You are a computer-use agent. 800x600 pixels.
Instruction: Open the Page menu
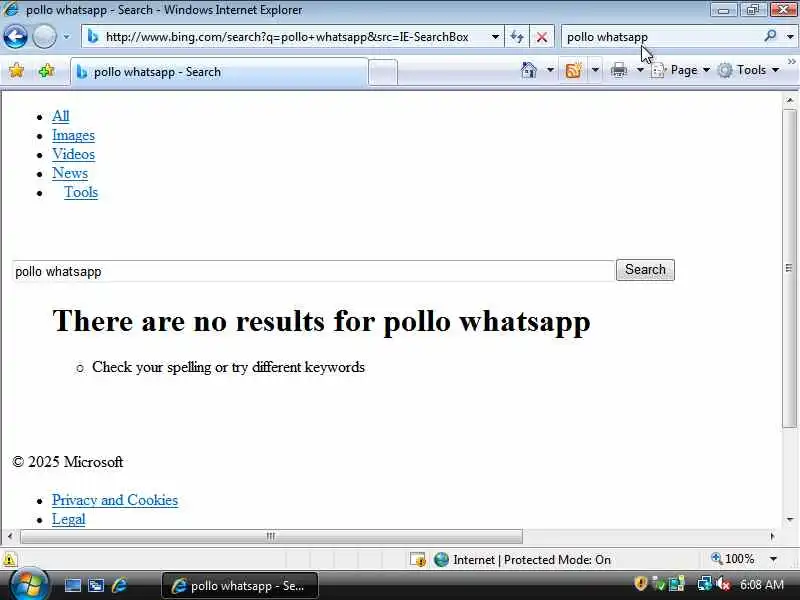[x=681, y=70]
